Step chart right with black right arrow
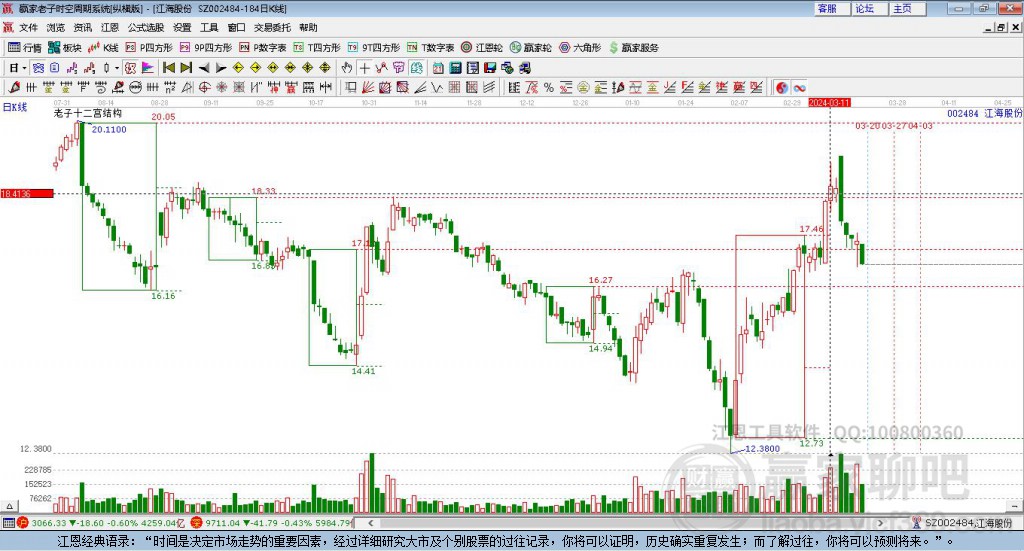The width and height of the screenshot is (1024, 551). [221, 68]
